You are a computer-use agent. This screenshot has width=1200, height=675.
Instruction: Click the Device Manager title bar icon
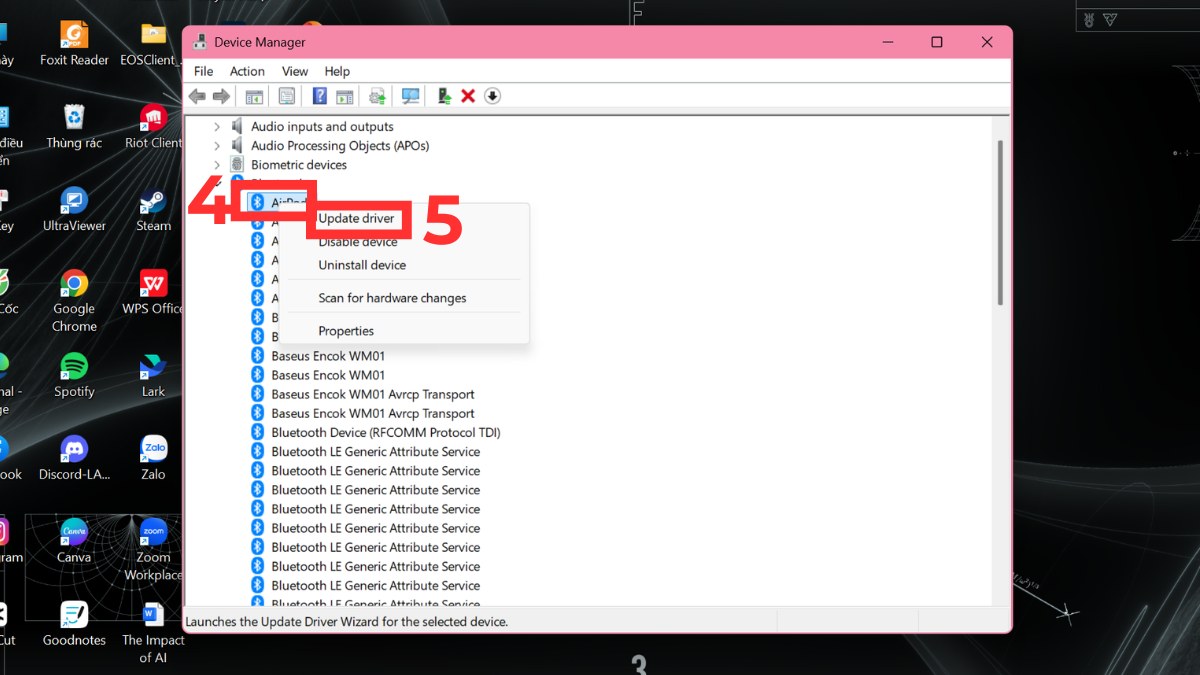[x=198, y=42]
